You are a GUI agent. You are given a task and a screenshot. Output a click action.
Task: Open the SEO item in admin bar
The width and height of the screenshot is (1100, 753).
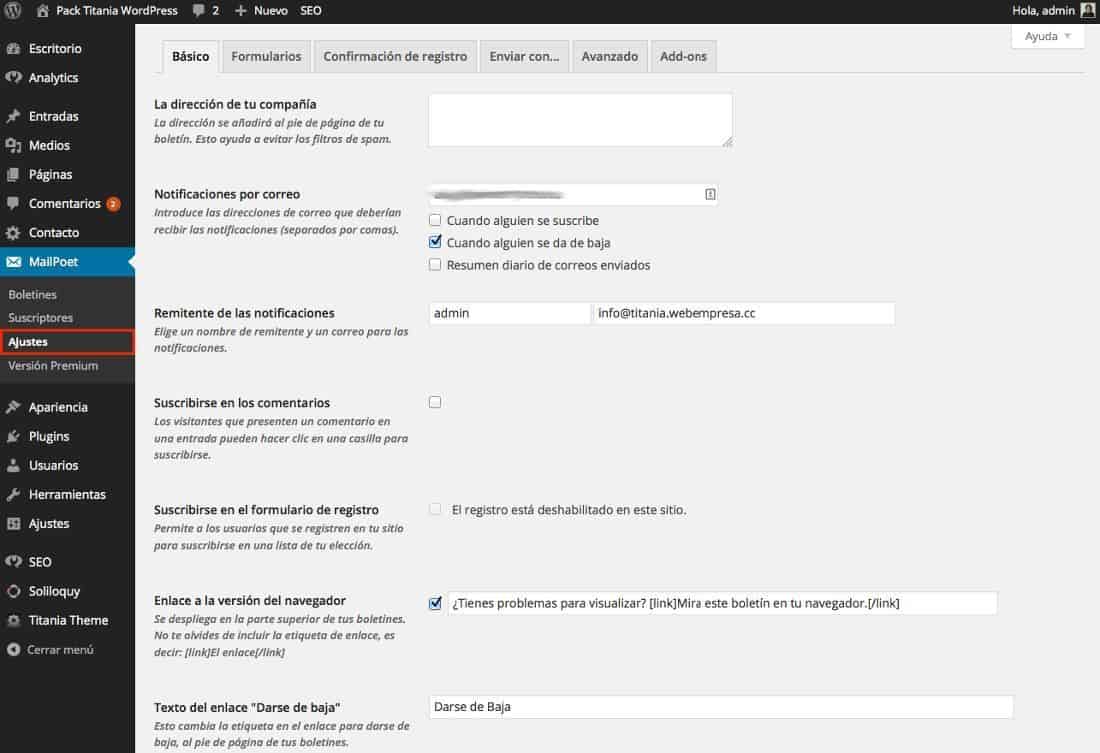tap(311, 11)
